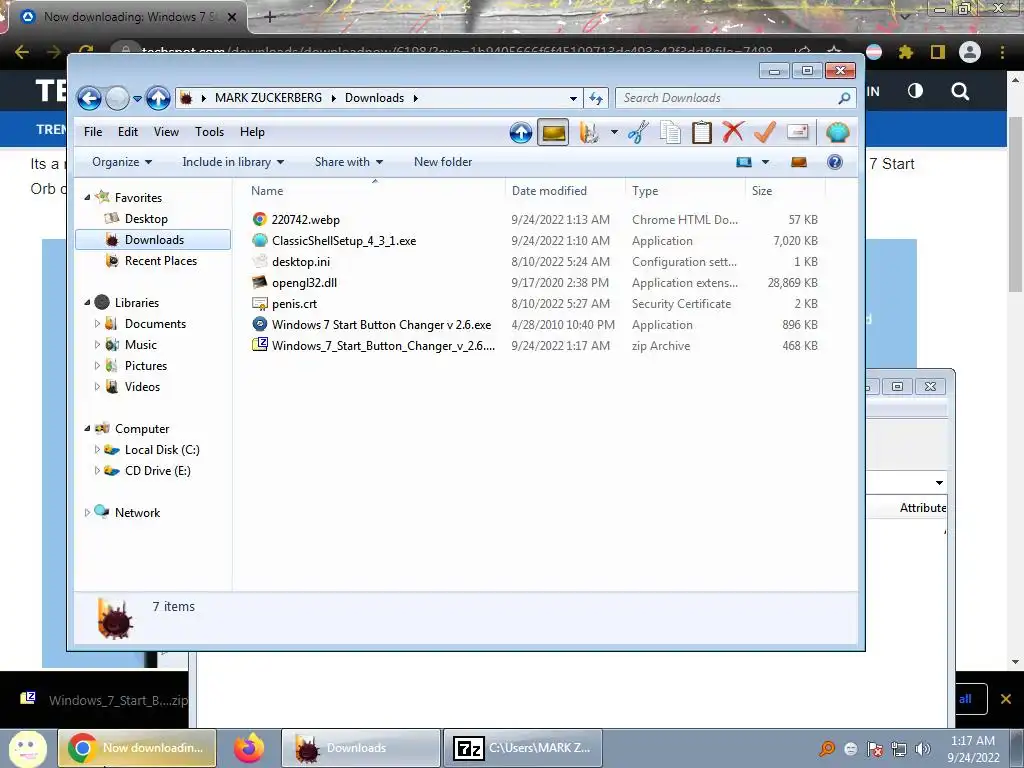Select Videos library in the tree
The image size is (1024, 768).
pyautogui.click(x=142, y=387)
